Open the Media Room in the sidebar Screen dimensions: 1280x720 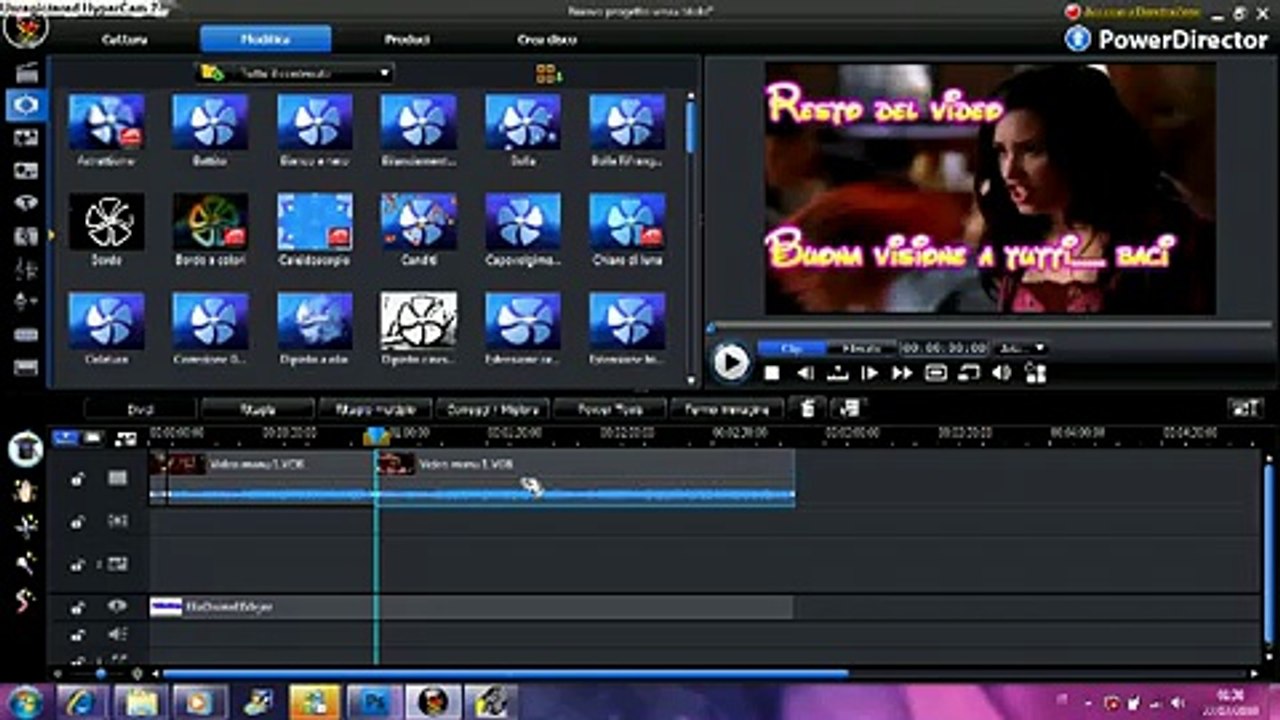[26, 72]
